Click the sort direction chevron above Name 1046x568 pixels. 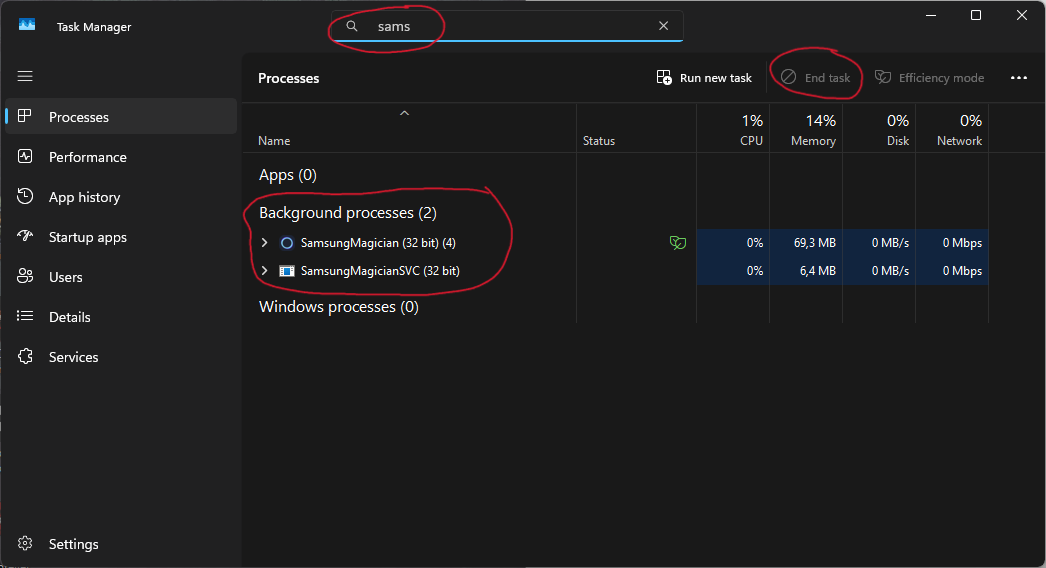point(404,113)
